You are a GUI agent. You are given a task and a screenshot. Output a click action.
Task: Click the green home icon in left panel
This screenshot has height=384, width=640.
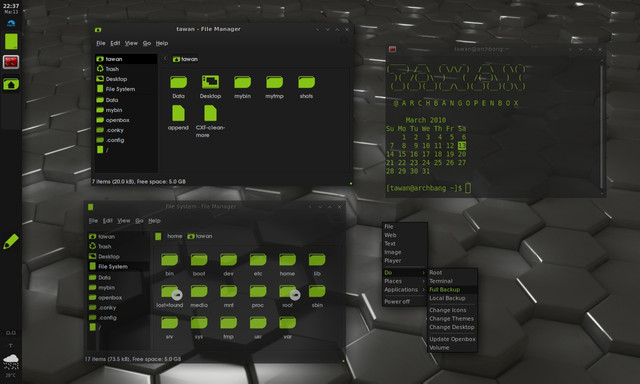click(11, 84)
